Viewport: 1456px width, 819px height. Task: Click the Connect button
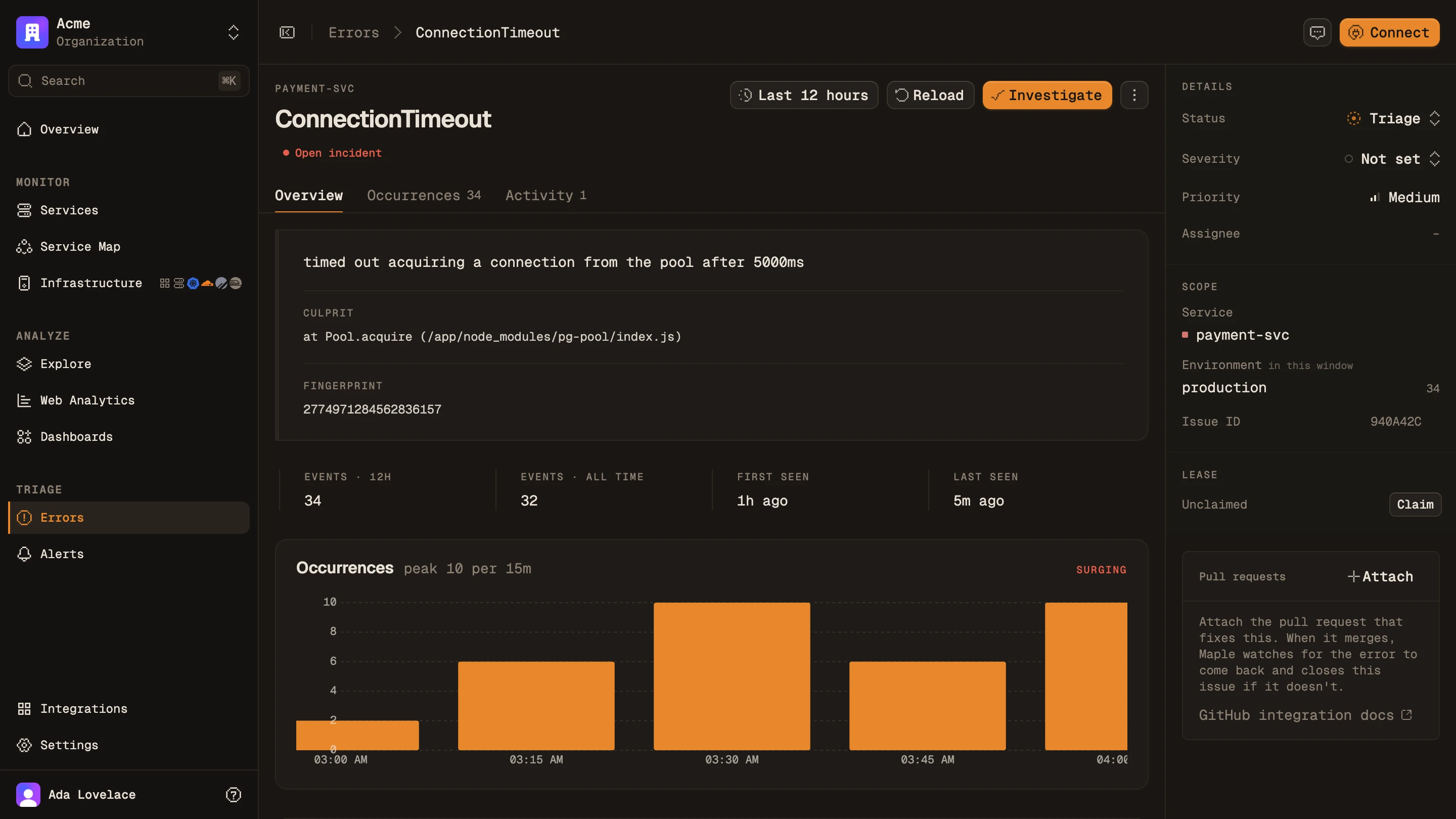1389,32
